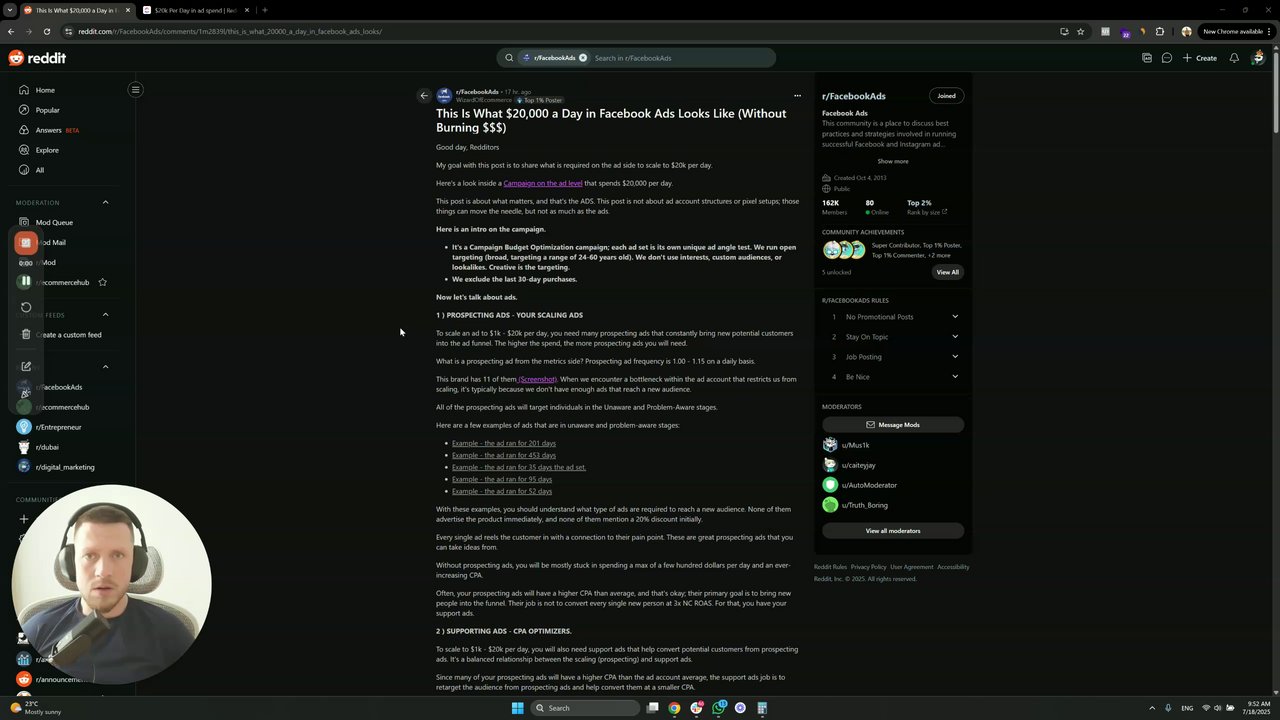Collapse the left navigation with hamburger icon

click(135, 90)
